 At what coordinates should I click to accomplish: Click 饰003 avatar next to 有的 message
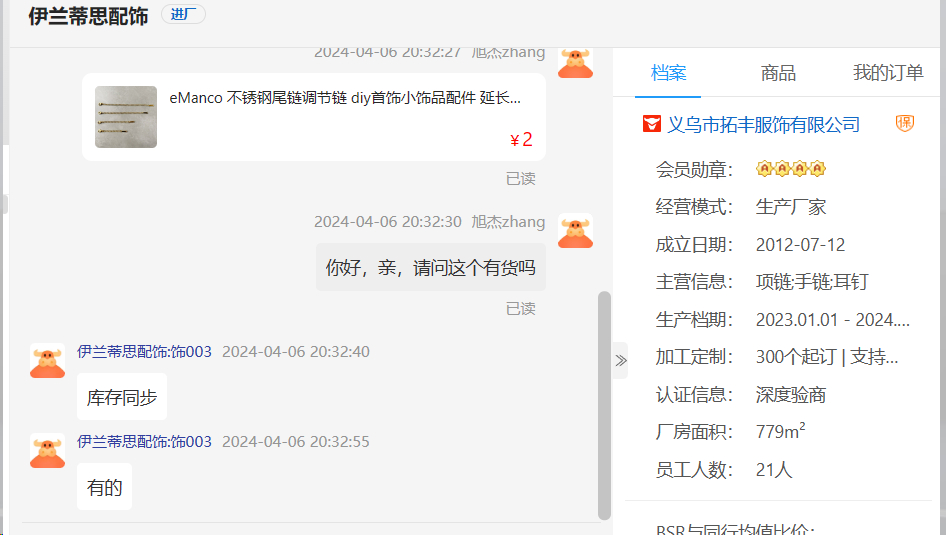click(48, 451)
